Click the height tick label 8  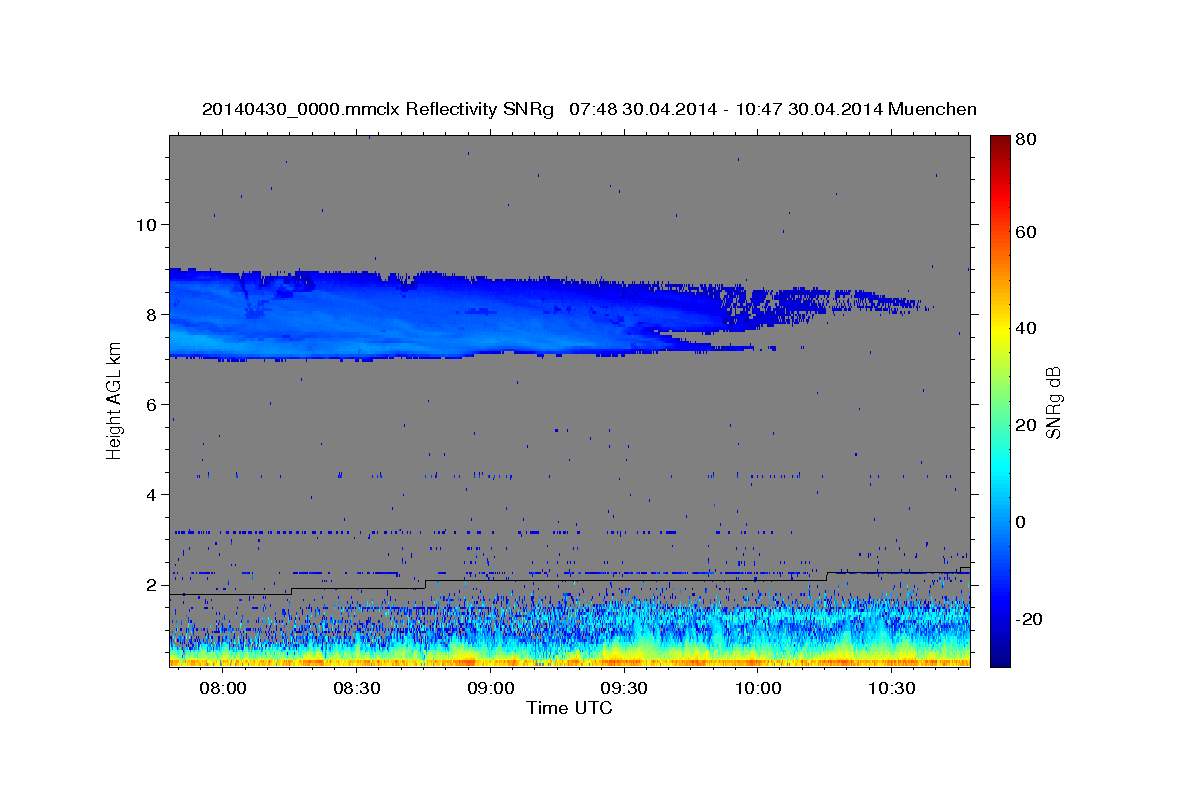pos(149,314)
